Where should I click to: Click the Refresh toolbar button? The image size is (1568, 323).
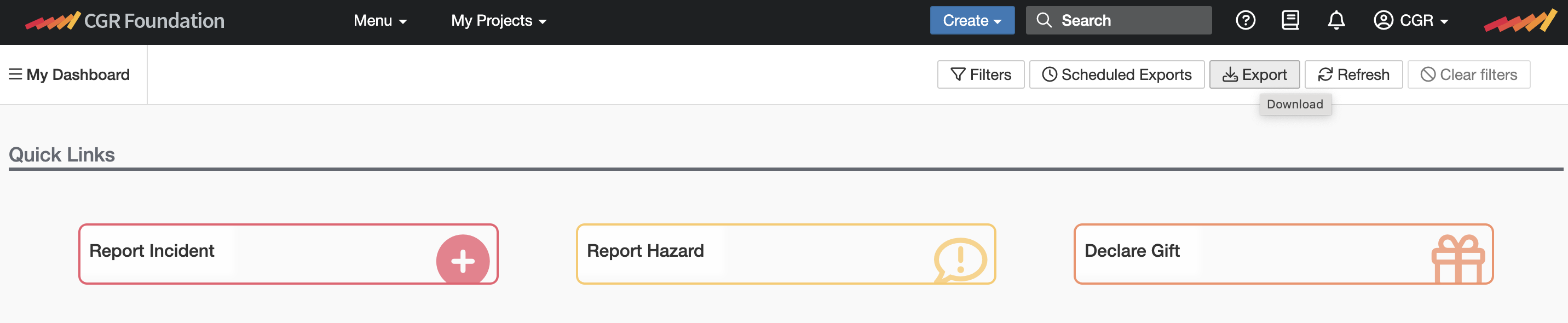coord(1354,74)
